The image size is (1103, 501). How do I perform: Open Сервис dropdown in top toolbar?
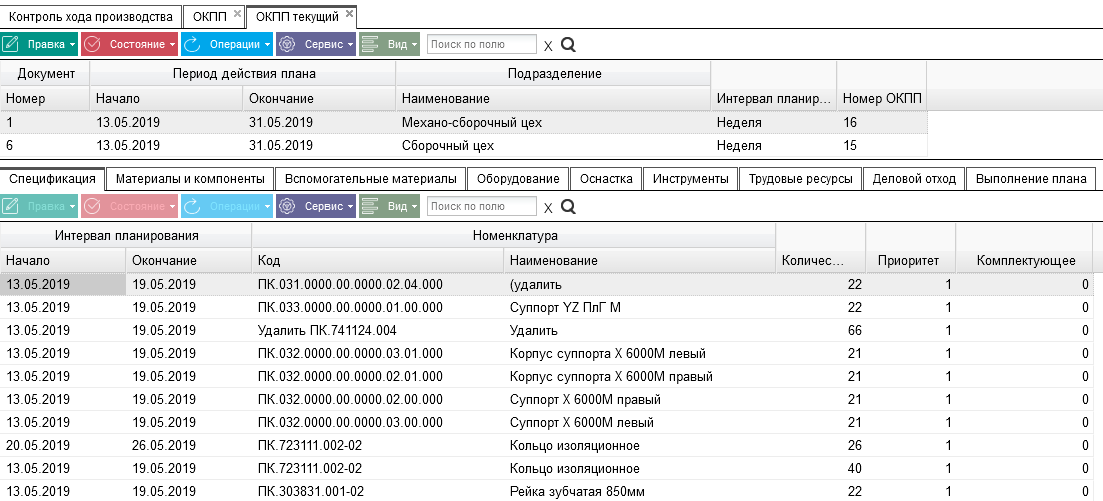tap(316, 44)
